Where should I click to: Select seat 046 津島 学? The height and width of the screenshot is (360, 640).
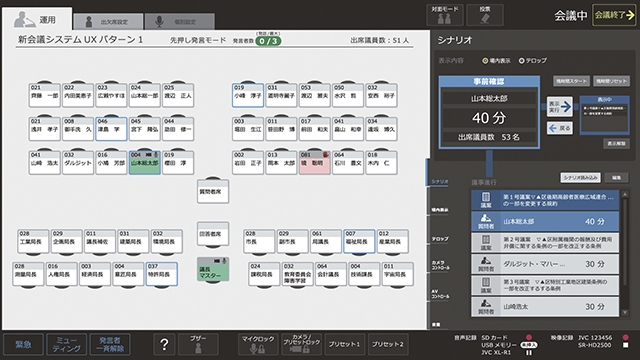[x=111, y=129]
